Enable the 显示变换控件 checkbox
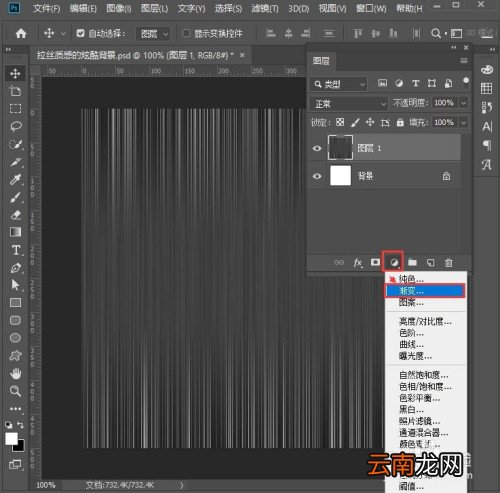Viewport: 500px width, 493px height. click(186, 33)
